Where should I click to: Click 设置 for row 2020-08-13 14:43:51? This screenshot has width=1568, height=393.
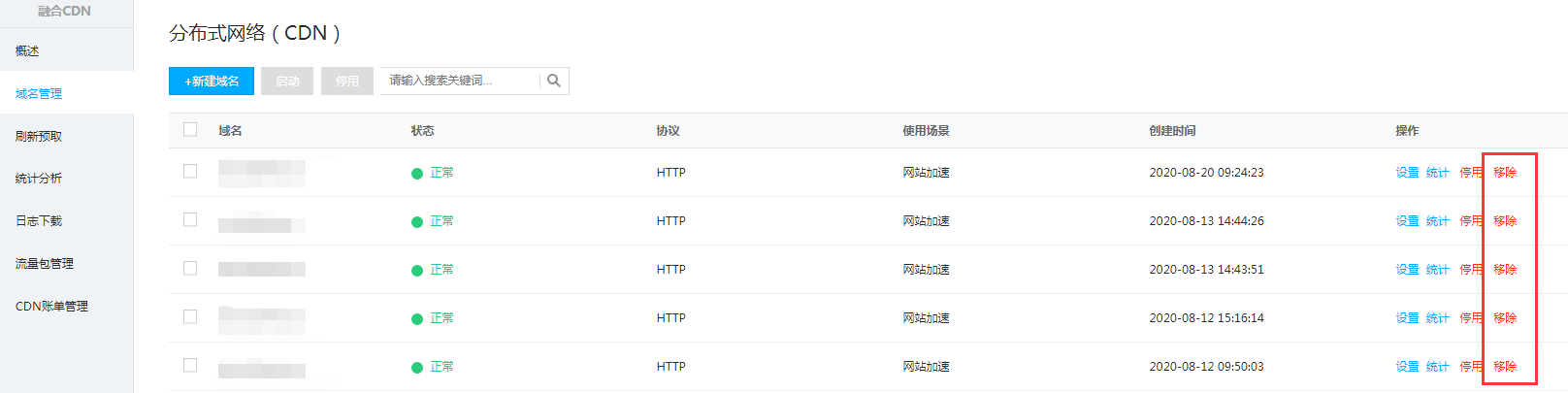(1407, 270)
